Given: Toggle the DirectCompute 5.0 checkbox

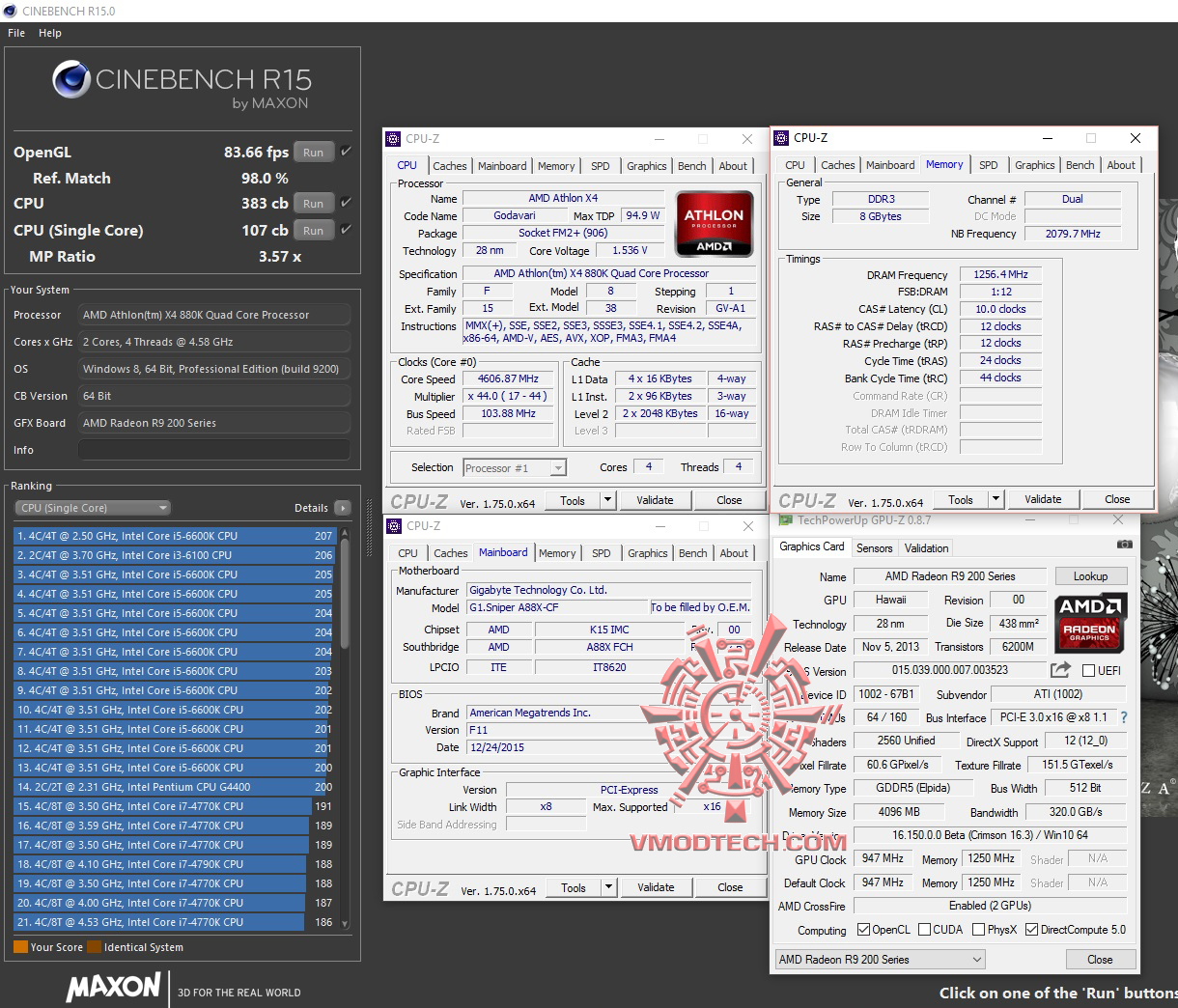Looking at the screenshot, I should coord(1032,930).
